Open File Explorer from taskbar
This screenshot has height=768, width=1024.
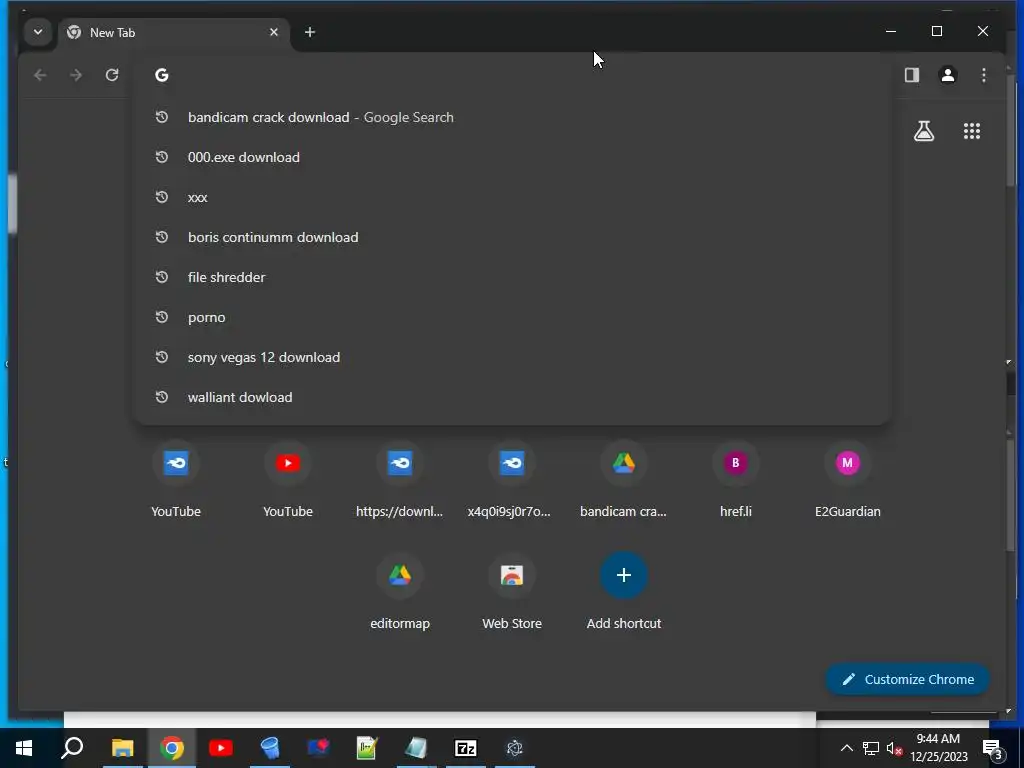(122, 748)
